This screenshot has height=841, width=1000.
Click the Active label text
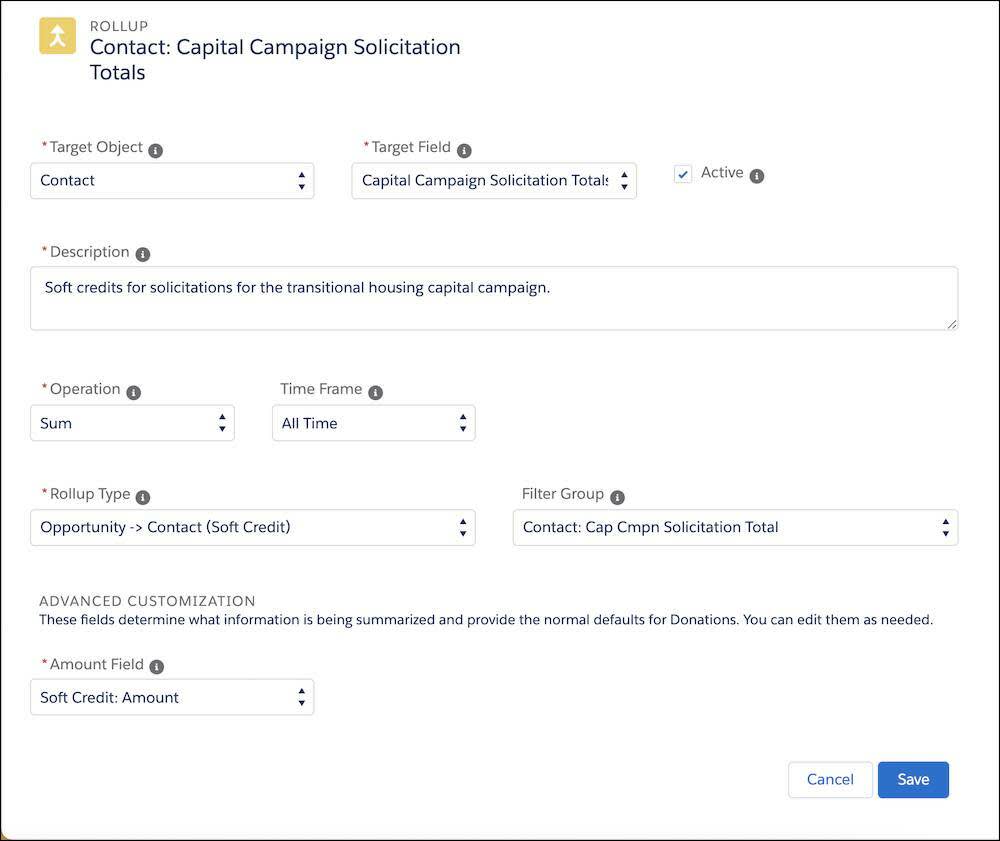pyautogui.click(x=722, y=173)
